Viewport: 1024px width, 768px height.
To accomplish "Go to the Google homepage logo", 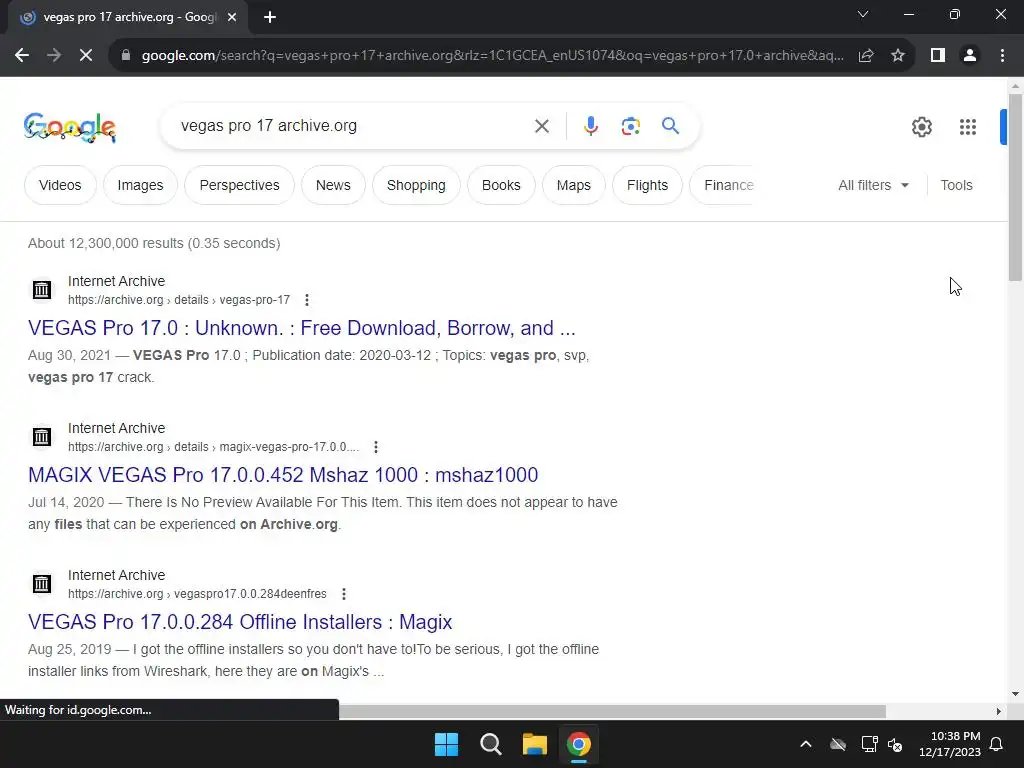I will tap(70, 127).
